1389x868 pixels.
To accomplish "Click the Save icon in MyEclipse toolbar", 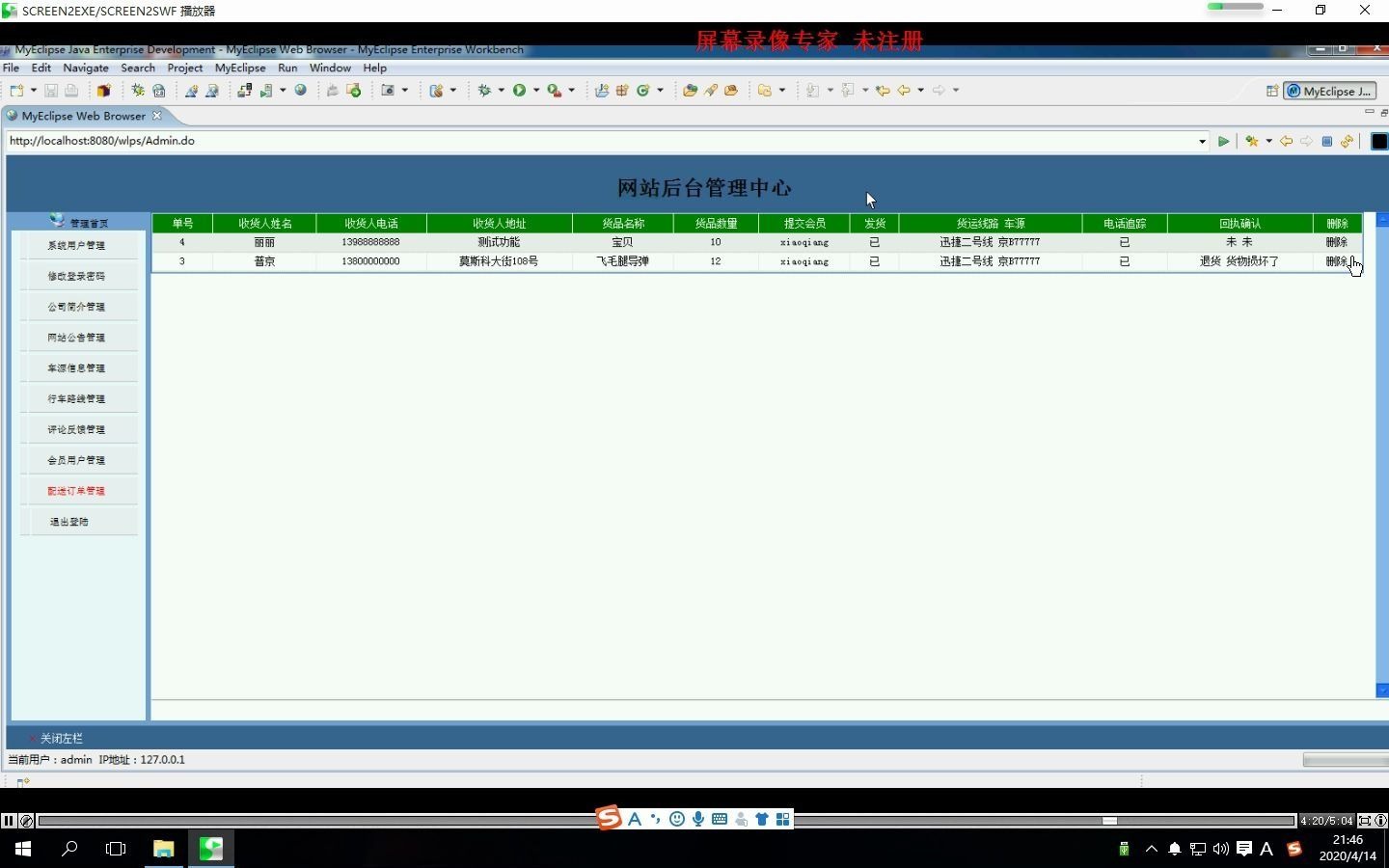I will [x=51, y=91].
